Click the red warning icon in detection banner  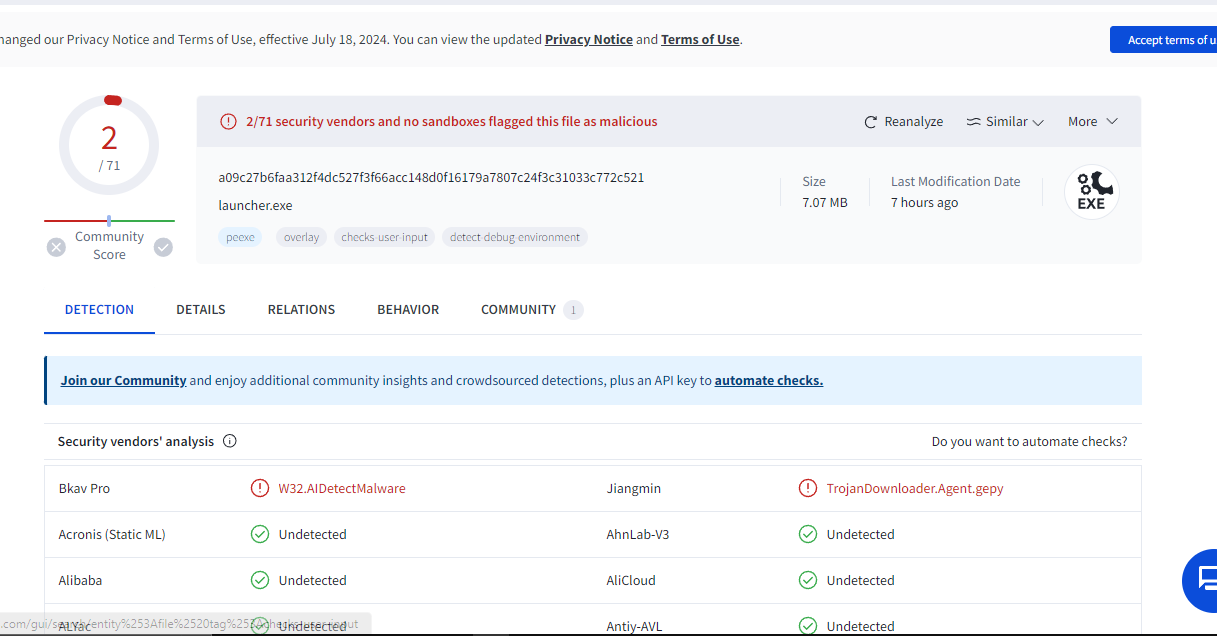229,122
